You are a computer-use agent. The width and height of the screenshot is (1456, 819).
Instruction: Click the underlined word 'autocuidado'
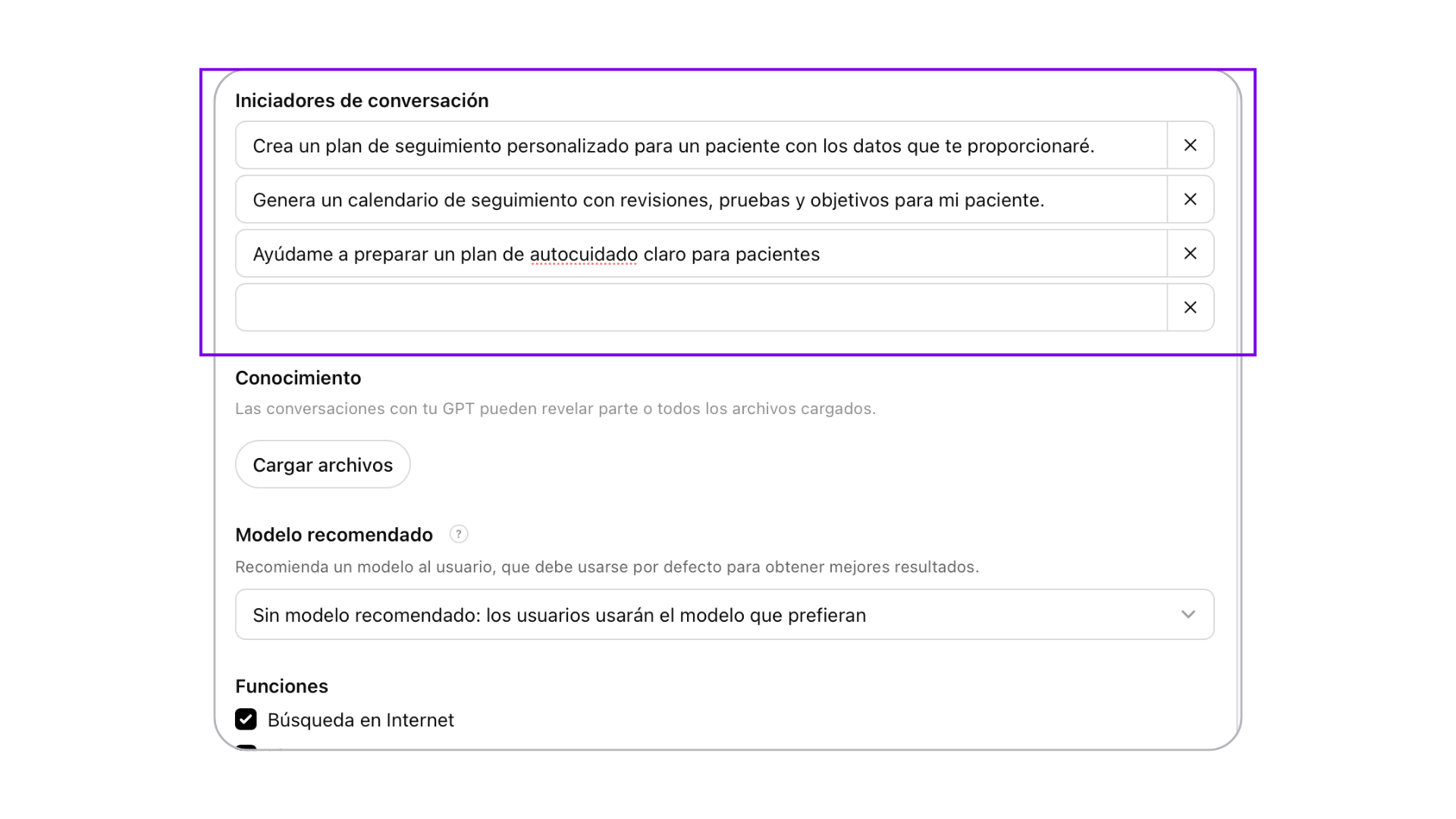point(583,254)
